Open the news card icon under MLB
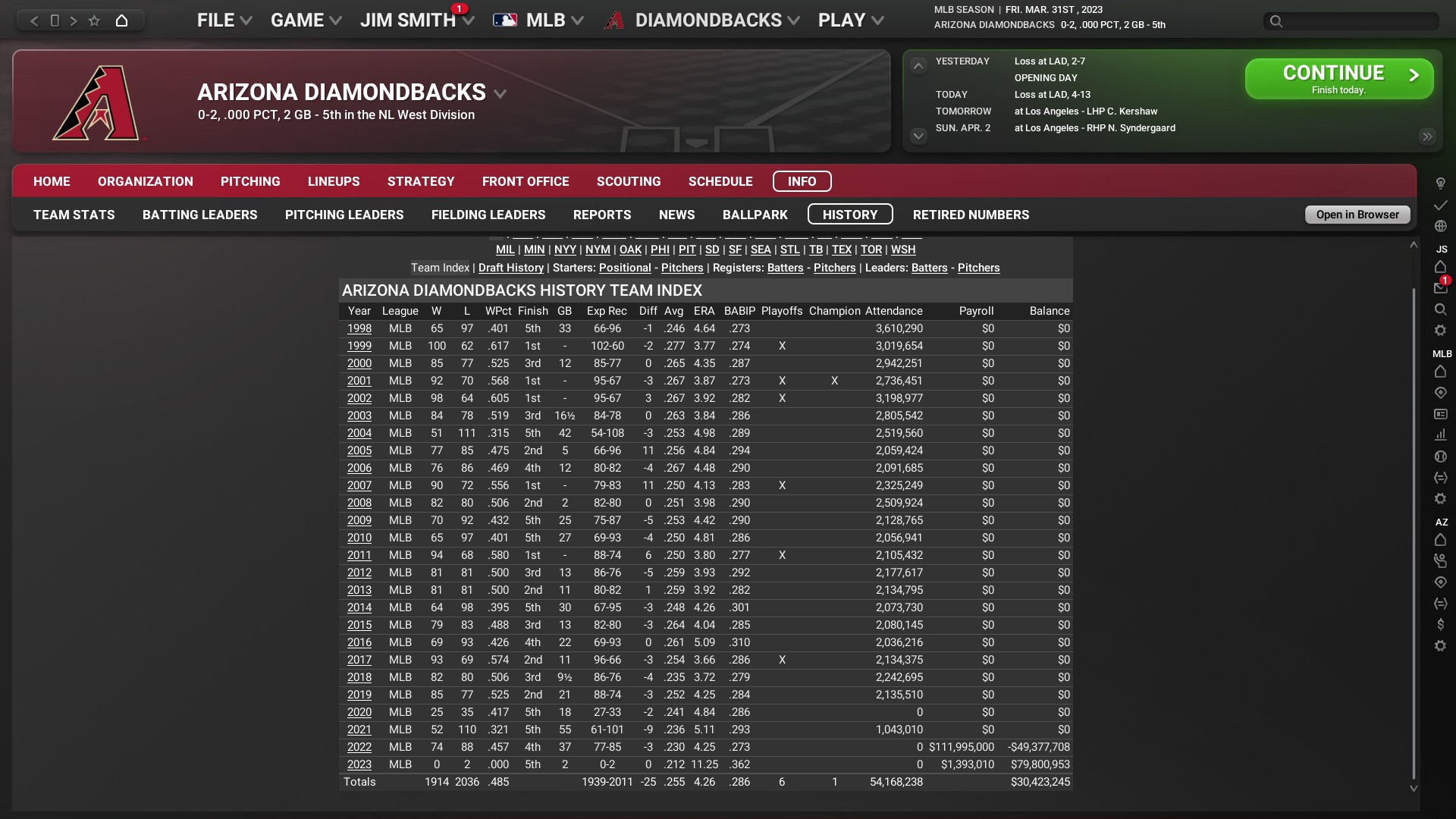1456x819 pixels. tap(1441, 414)
